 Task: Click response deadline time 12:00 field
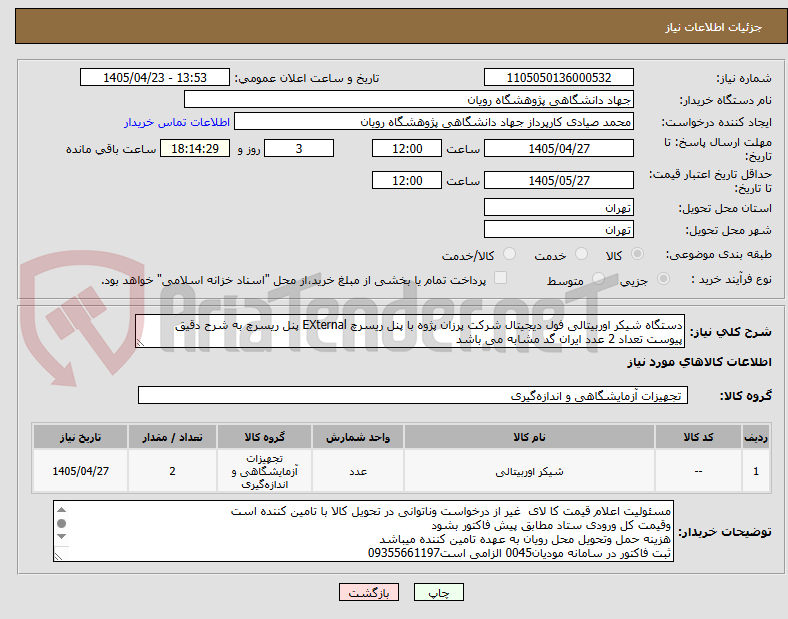407,148
